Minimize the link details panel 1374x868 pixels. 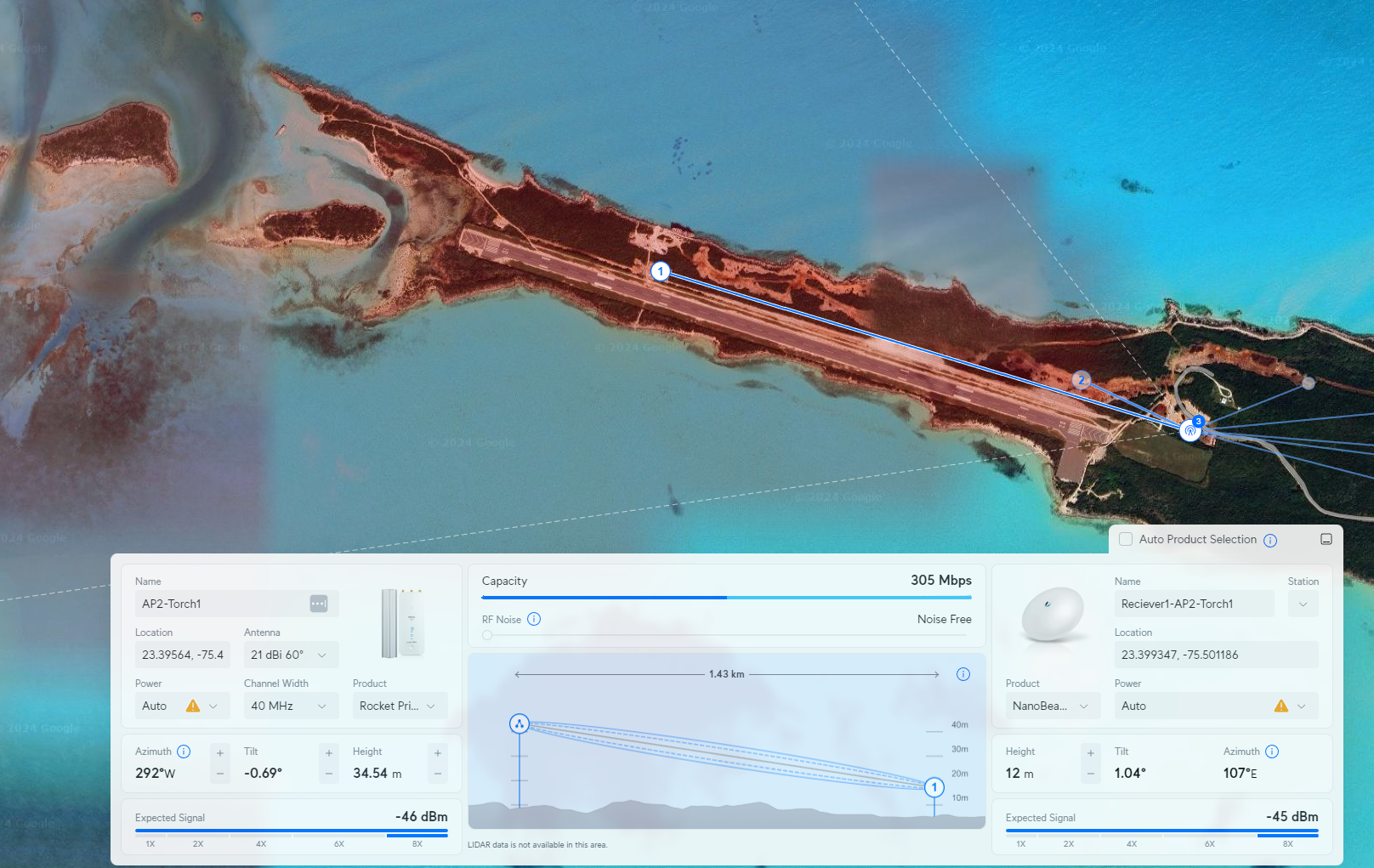tap(1326, 539)
